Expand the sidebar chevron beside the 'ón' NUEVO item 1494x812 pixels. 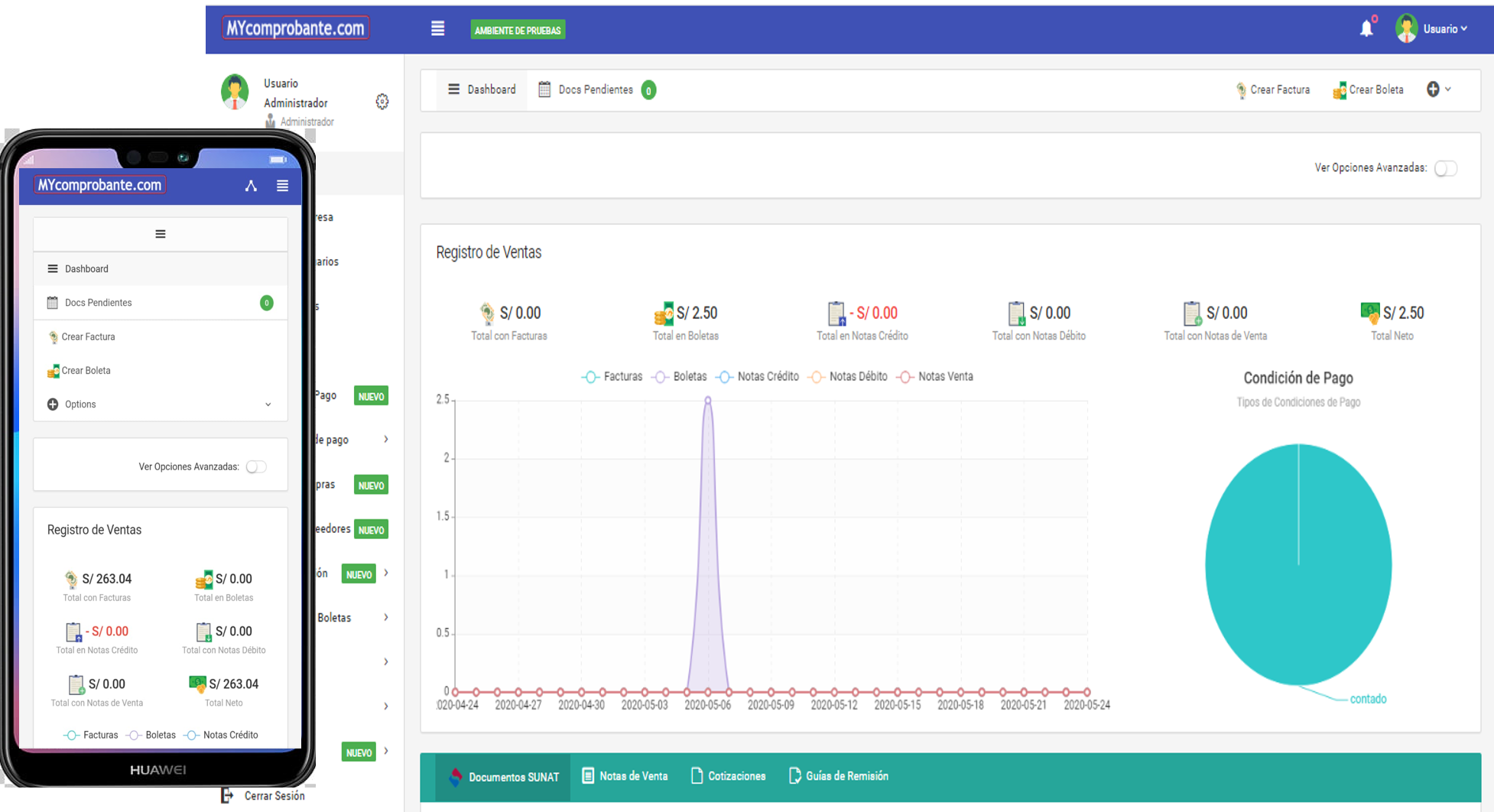click(x=386, y=573)
